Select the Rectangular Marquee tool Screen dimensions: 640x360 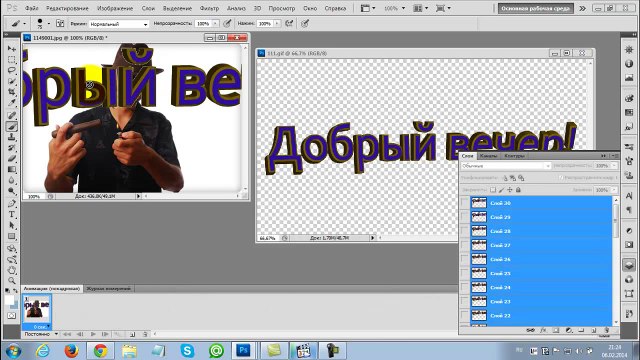[x=11, y=60]
